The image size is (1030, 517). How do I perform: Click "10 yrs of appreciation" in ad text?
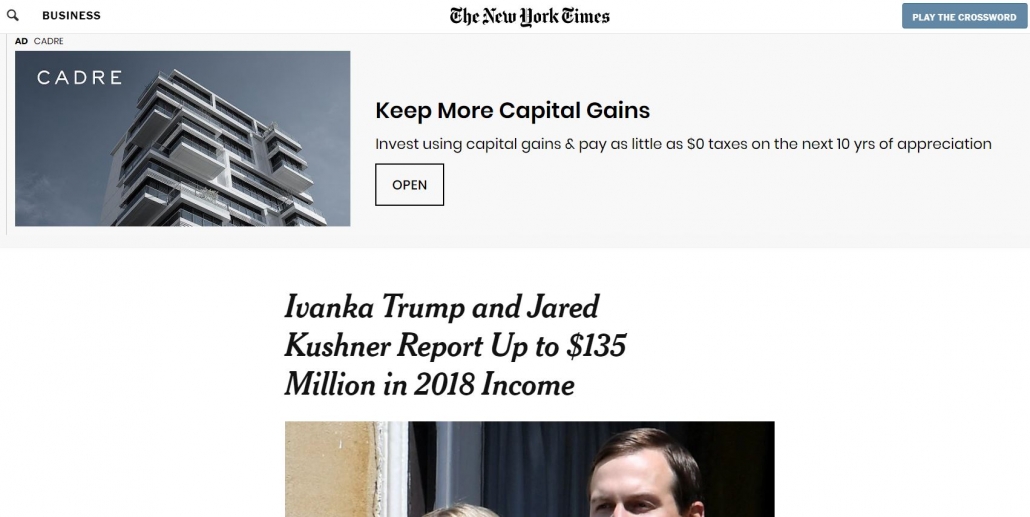(x=912, y=144)
